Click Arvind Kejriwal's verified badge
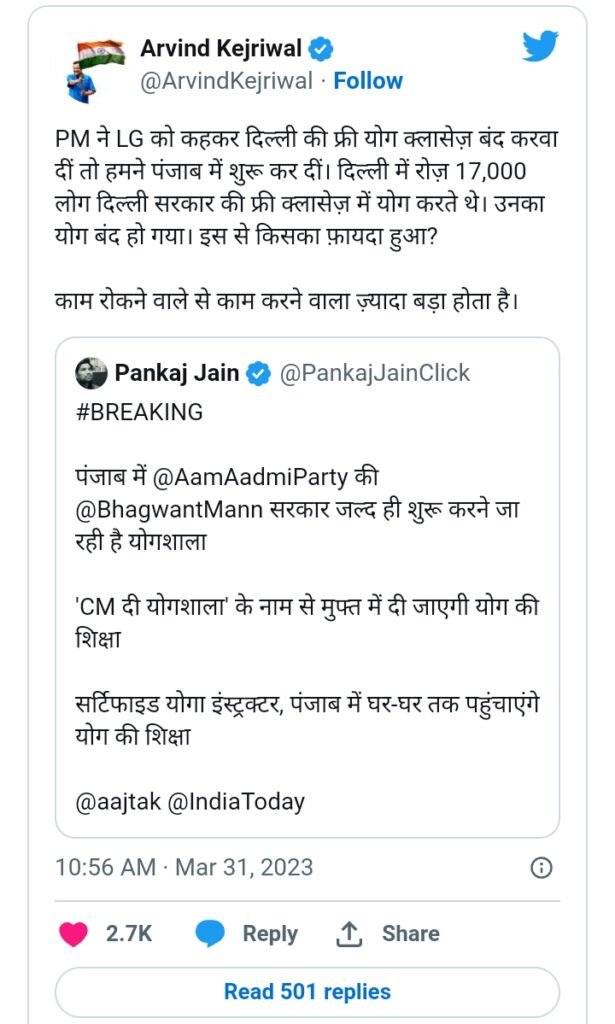 click(321, 49)
